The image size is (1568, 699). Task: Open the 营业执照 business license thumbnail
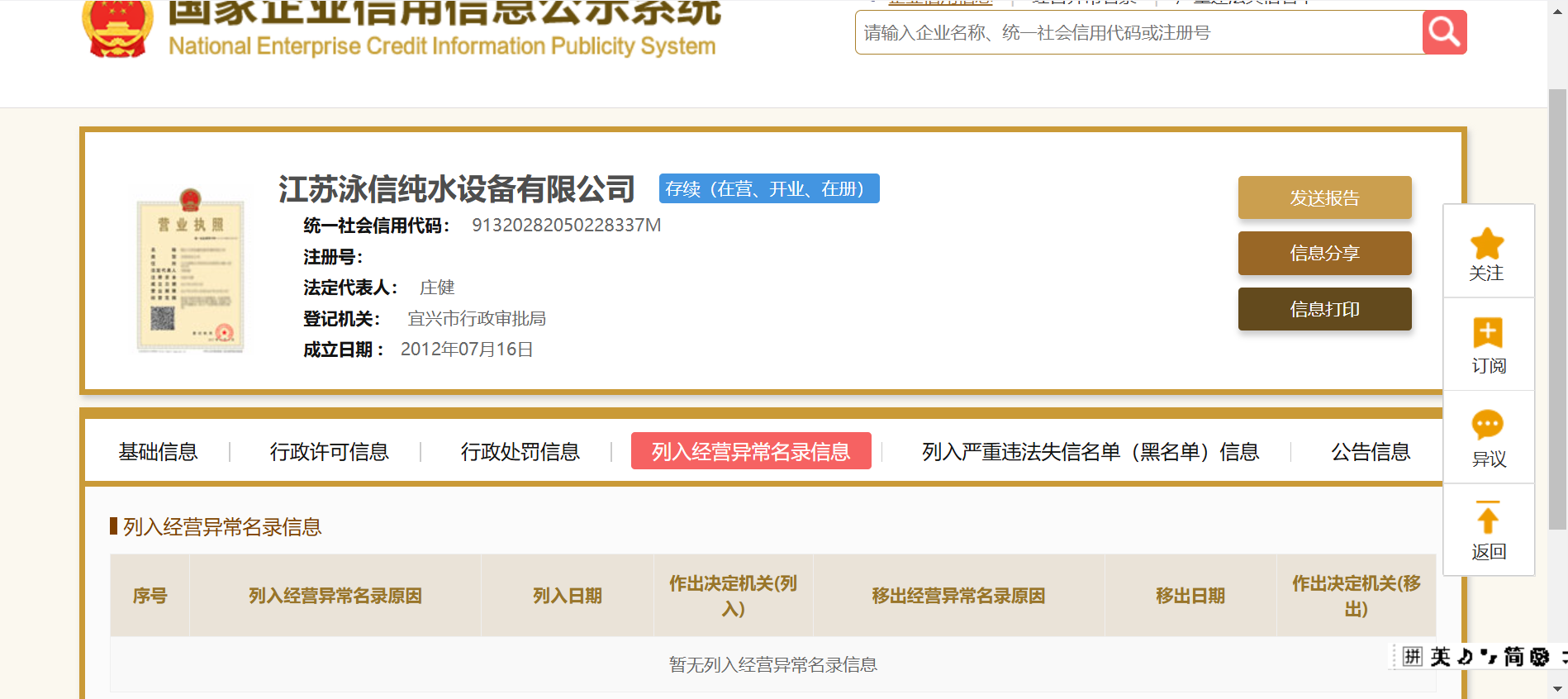[x=191, y=272]
